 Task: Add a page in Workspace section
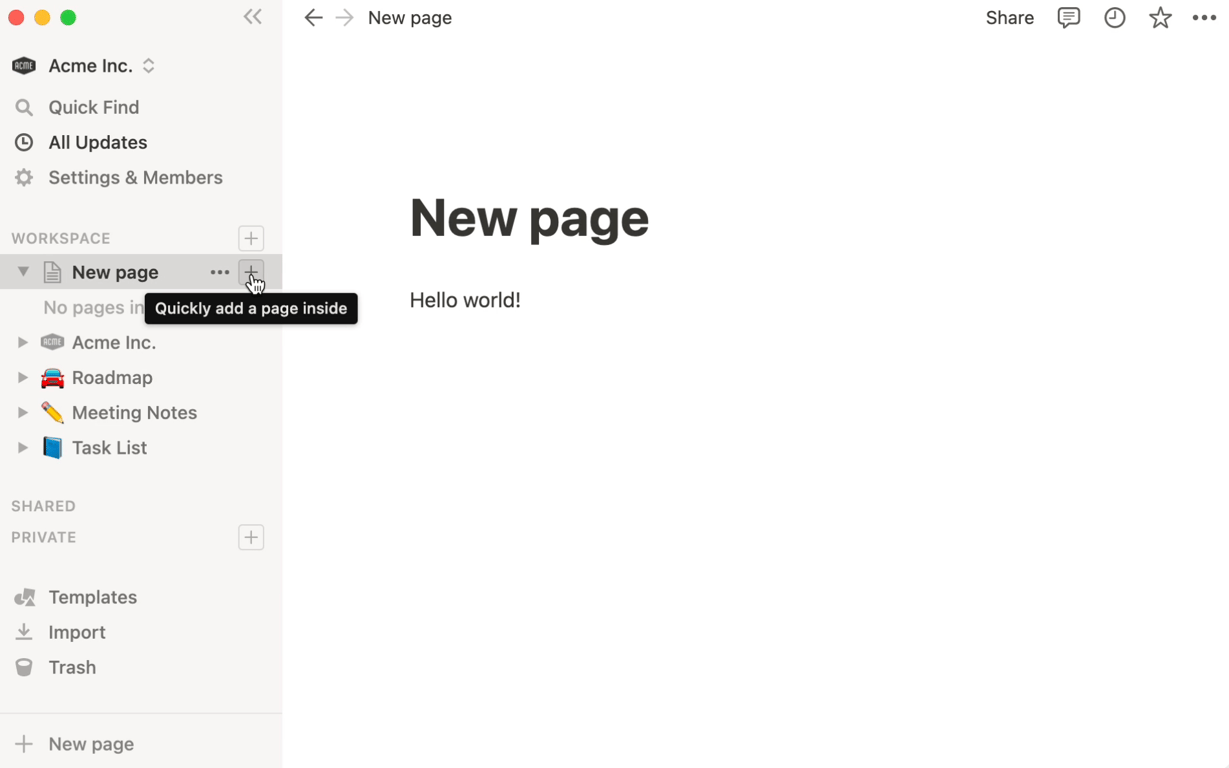(x=251, y=238)
